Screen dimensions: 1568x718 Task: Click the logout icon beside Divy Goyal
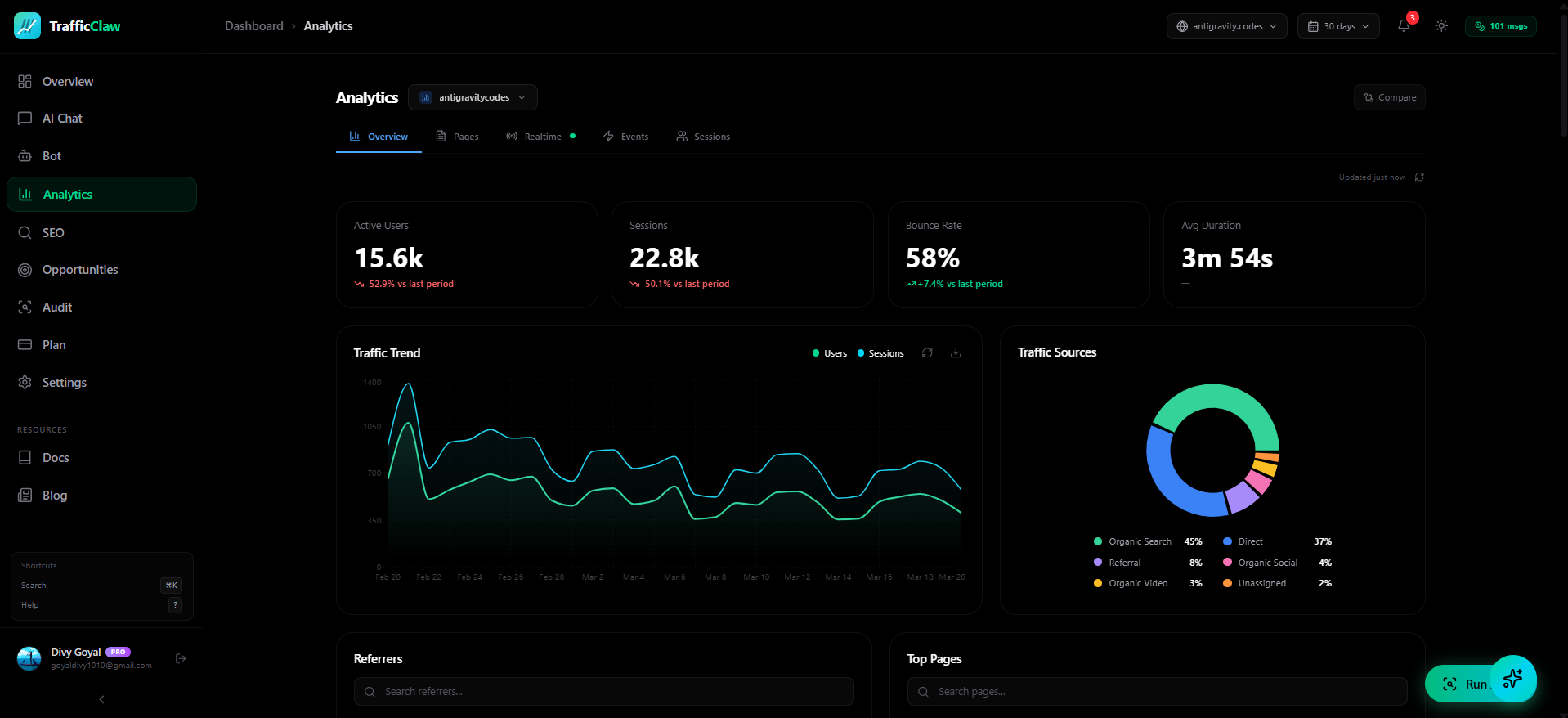tap(181, 658)
